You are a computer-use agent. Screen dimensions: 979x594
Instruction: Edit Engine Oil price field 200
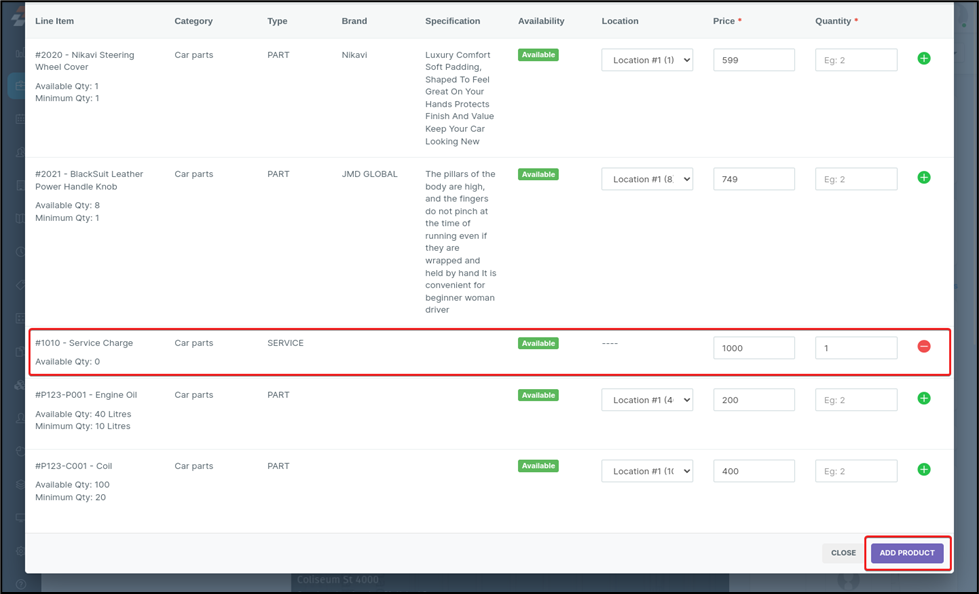(x=754, y=400)
